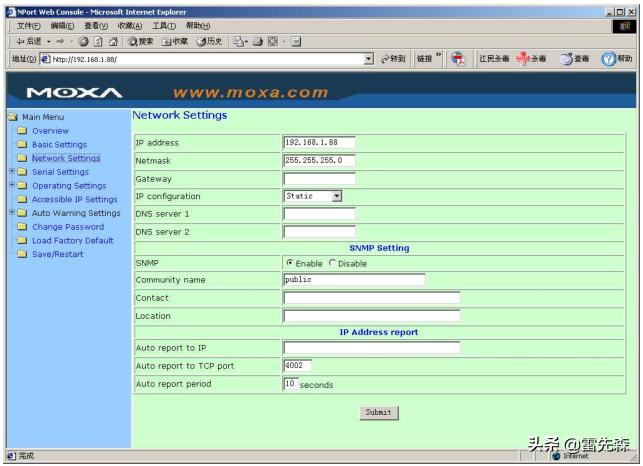The width and height of the screenshot is (643, 466).
Task: Click the Submit button
Action: point(379,412)
